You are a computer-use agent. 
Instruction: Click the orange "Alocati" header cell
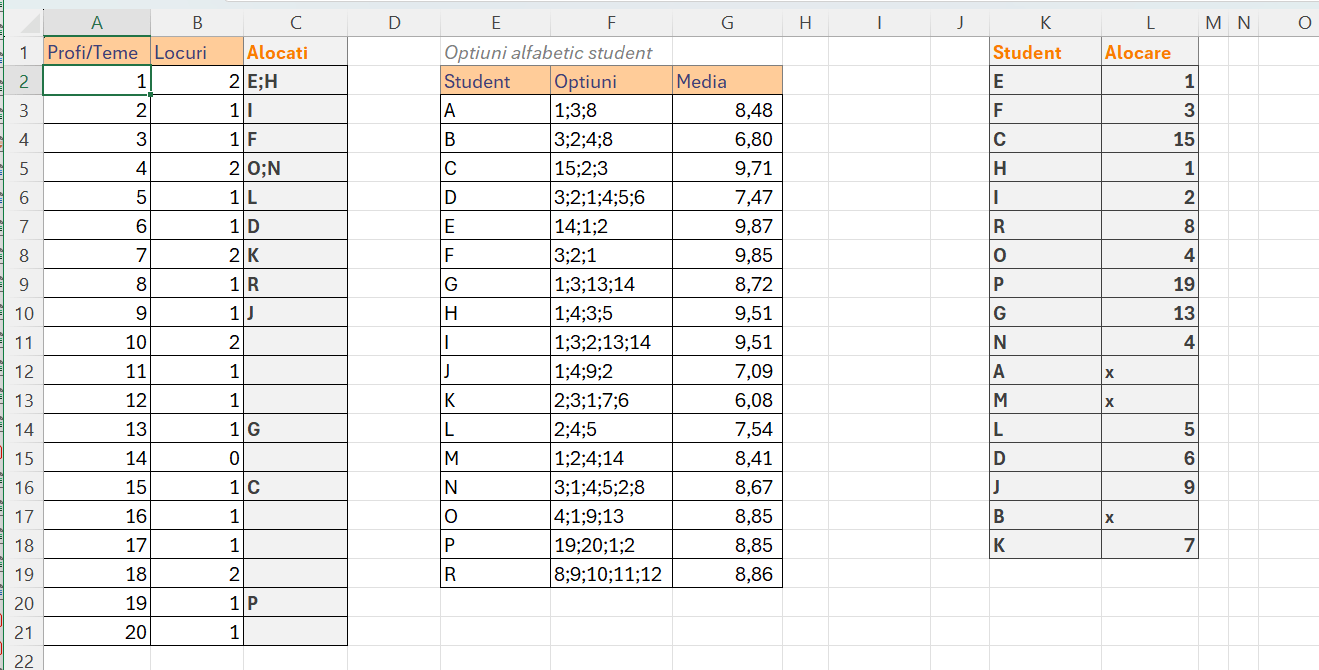(296, 52)
